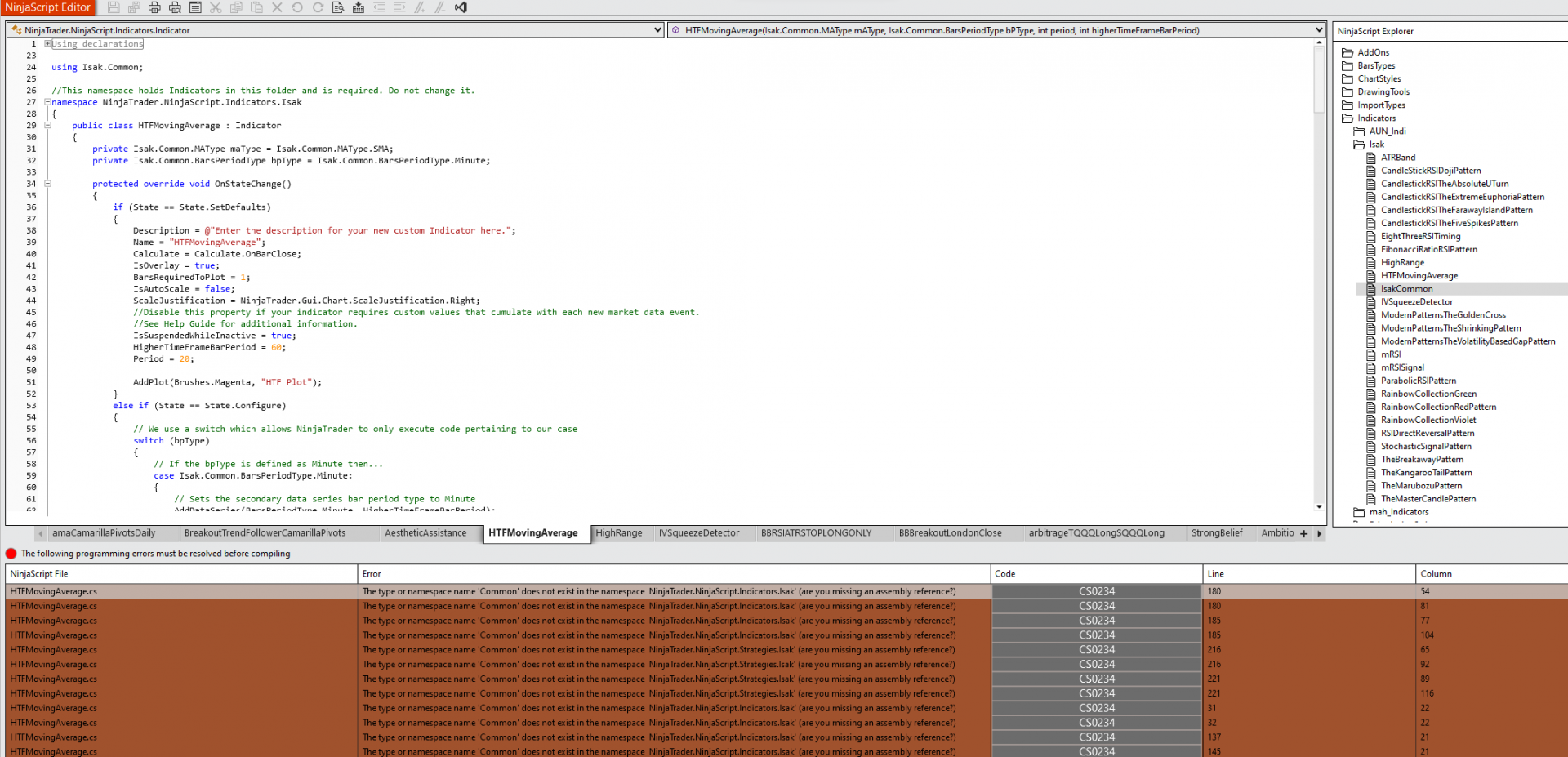Click the Copy toolbar icon

coord(236,7)
